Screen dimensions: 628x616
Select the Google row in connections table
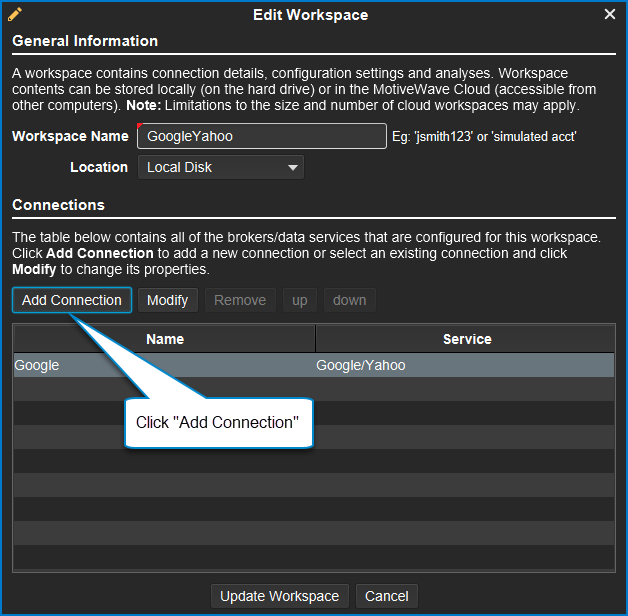314,365
